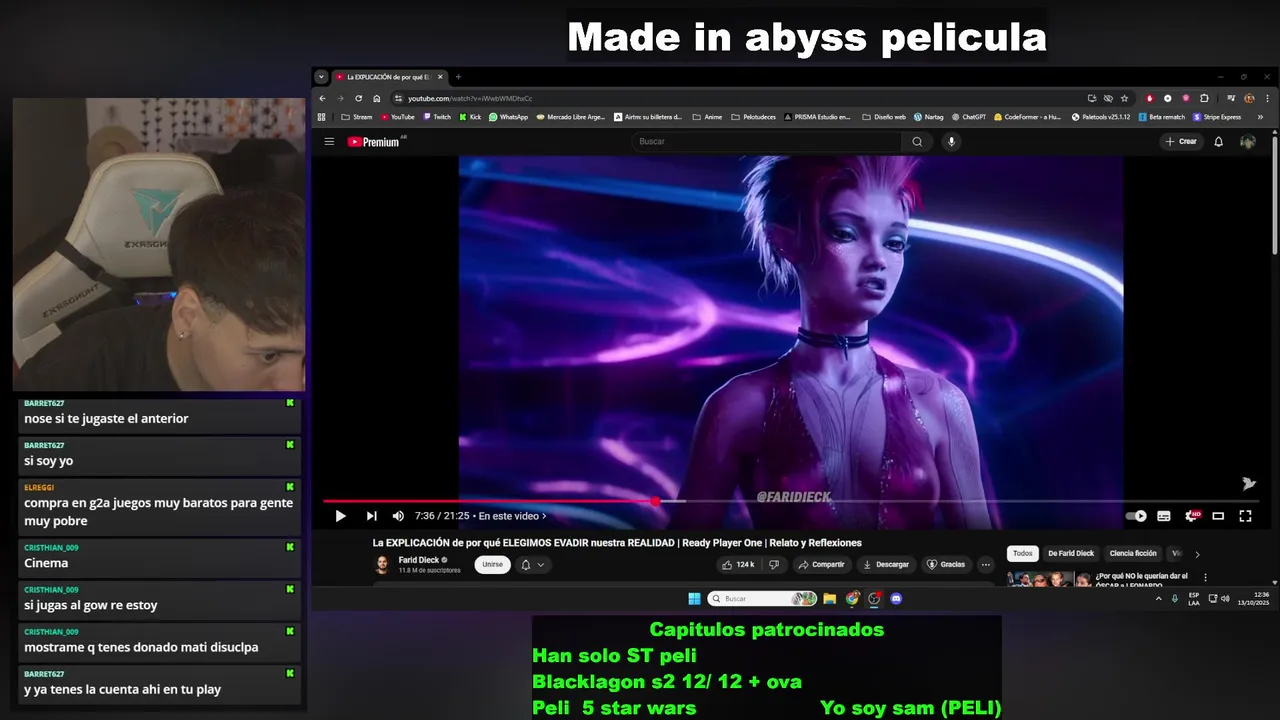Open the browser home page
Viewport: 1280px width, 720px height.
click(376, 98)
